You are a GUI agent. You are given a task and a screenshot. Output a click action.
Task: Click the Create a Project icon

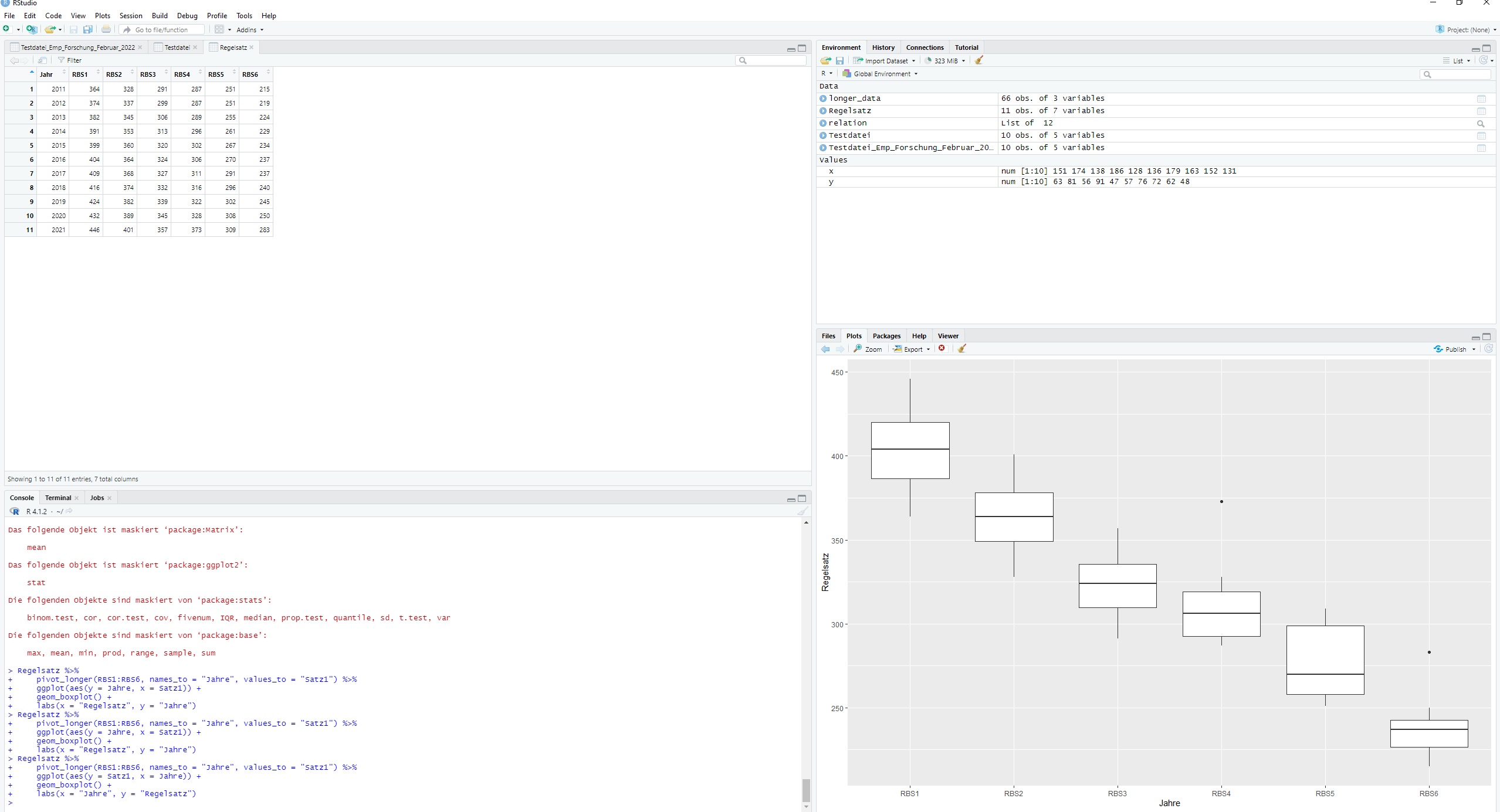[x=32, y=29]
